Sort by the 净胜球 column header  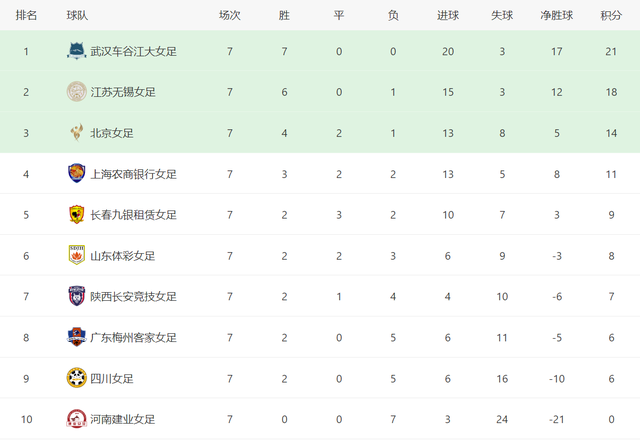[x=557, y=16]
